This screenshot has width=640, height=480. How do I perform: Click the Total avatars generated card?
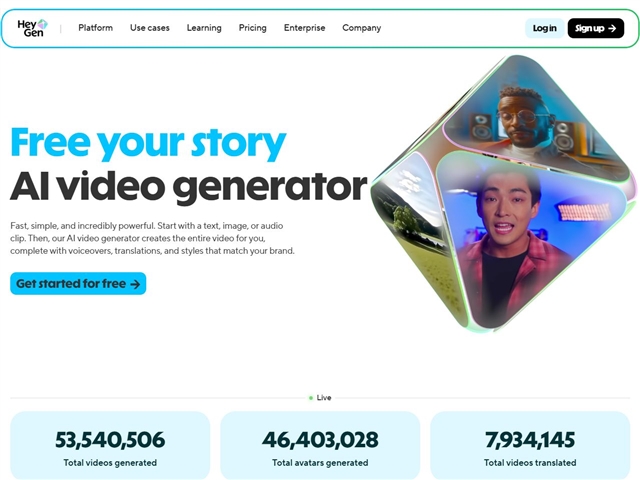tap(320, 445)
